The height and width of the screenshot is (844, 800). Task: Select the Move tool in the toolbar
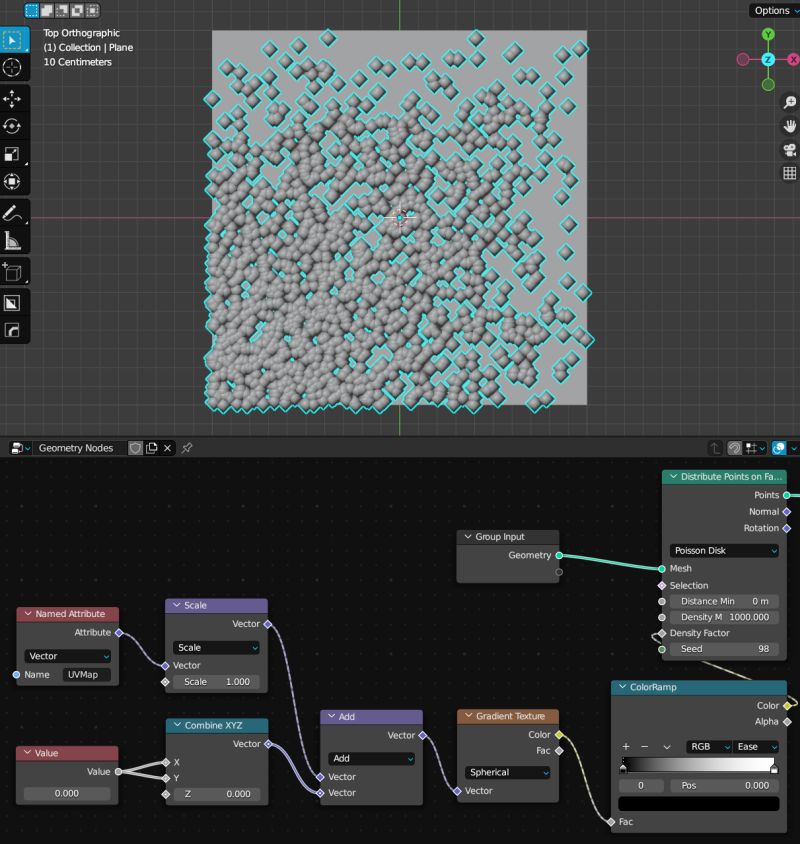point(13,100)
